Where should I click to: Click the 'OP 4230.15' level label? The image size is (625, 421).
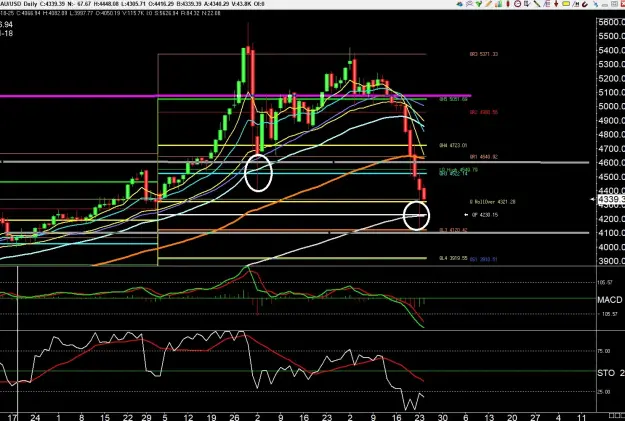point(485,215)
